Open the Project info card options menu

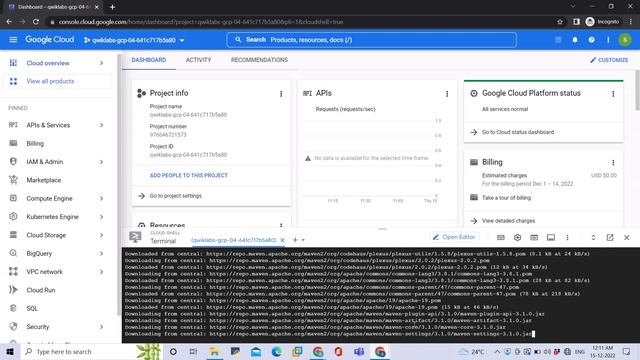(x=281, y=94)
